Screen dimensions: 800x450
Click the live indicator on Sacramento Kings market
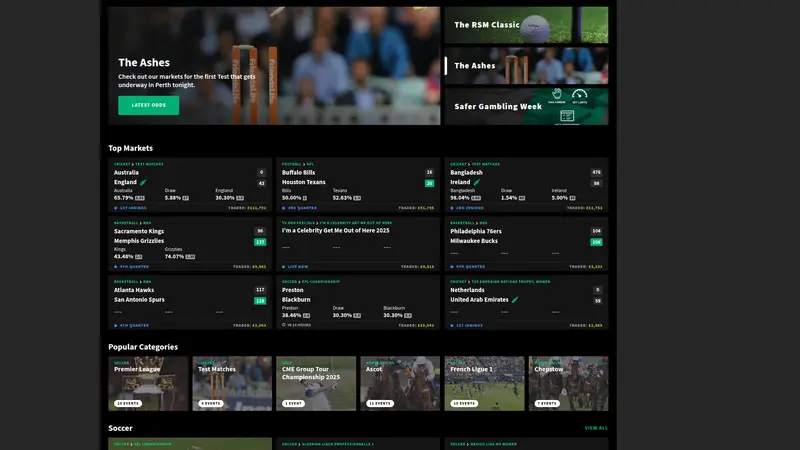click(x=115, y=267)
